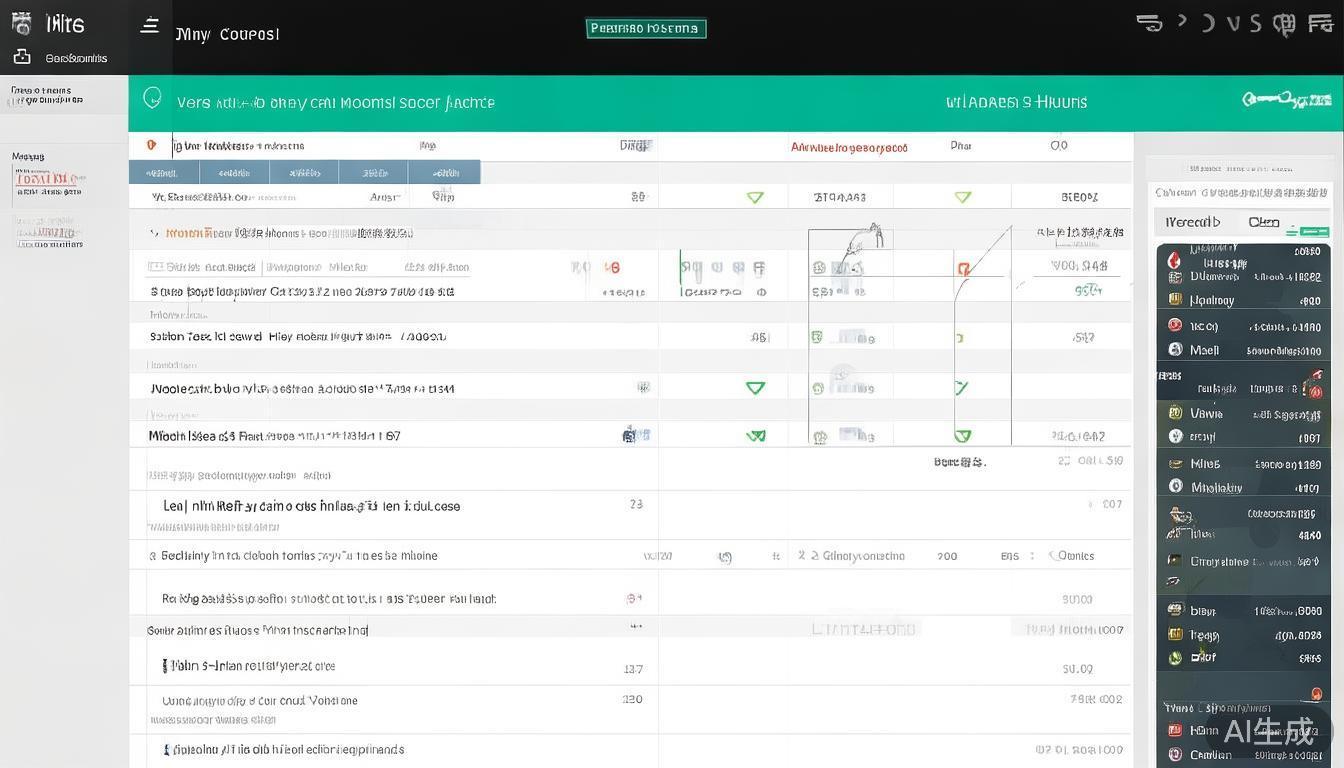
Task: Open the red underlined link in left sidebar
Action: (47, 181)
